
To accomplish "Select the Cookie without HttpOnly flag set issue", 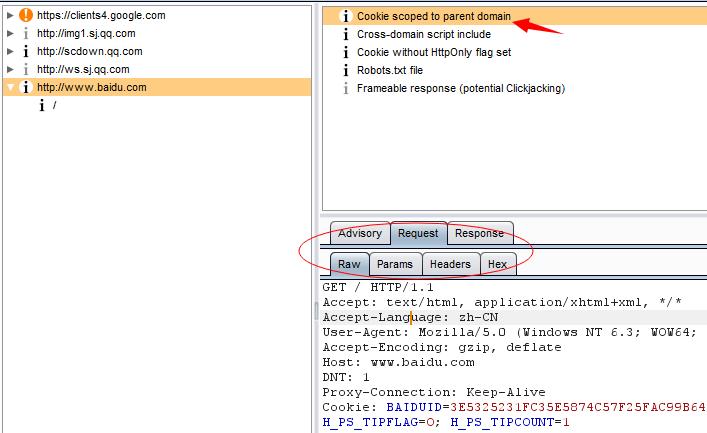I will click(434, 52).
